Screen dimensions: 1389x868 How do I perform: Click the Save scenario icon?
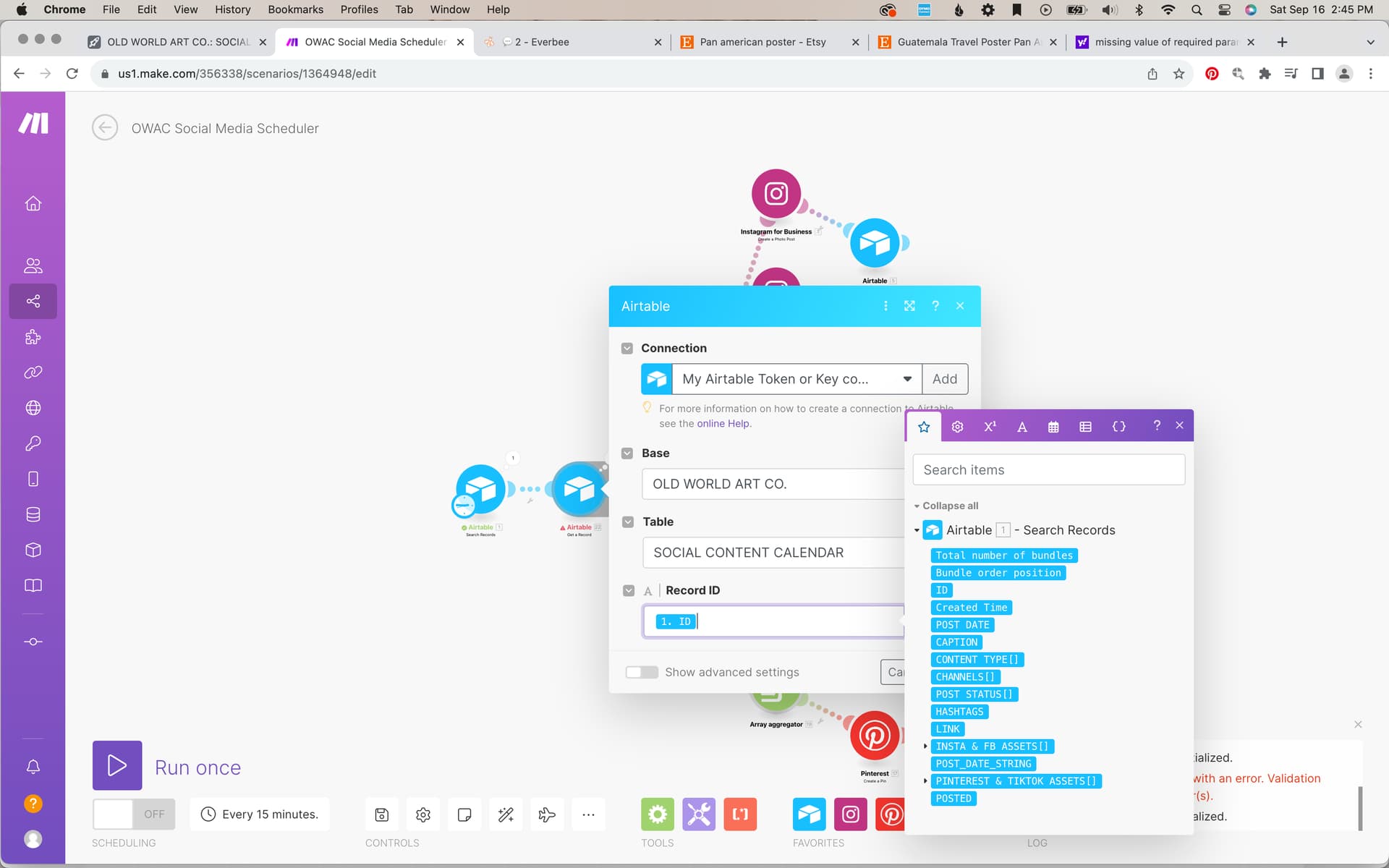tap(382, 815)
